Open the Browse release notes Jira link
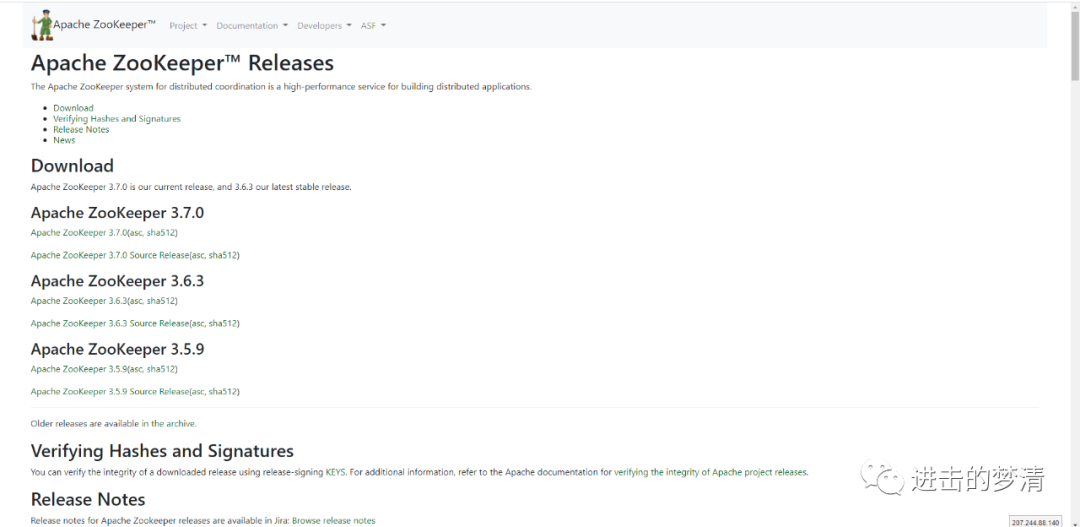The height and width of the screenshot is (527, 1080). (333, 521)
